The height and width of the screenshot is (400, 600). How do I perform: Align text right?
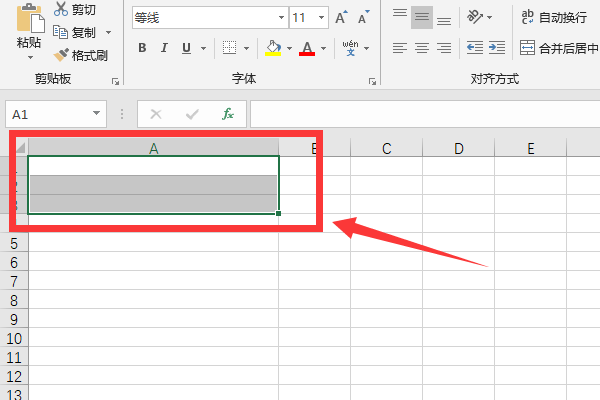[444, 48]
